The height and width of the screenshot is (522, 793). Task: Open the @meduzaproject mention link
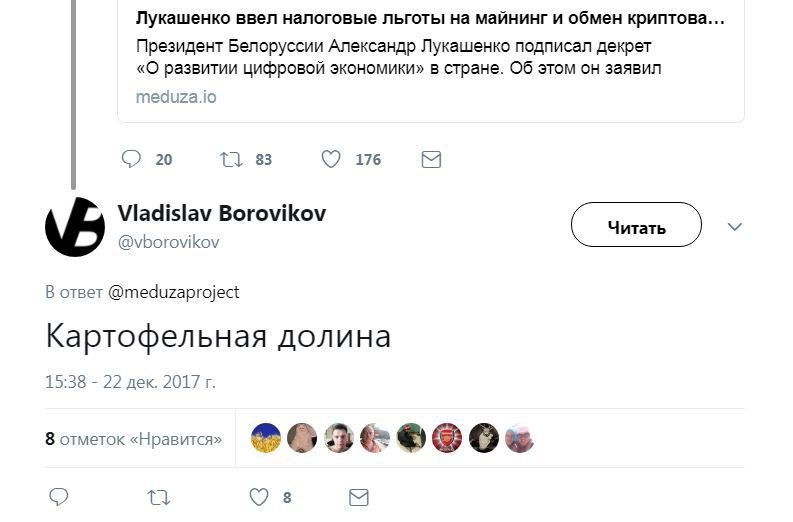point(173,292)
